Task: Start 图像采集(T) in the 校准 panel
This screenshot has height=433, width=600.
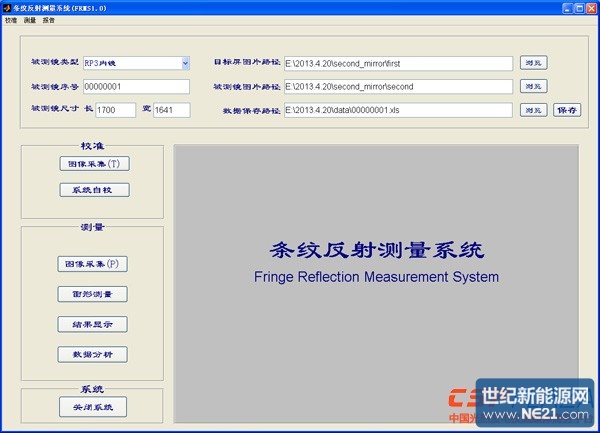Action: tap(94, 163)
